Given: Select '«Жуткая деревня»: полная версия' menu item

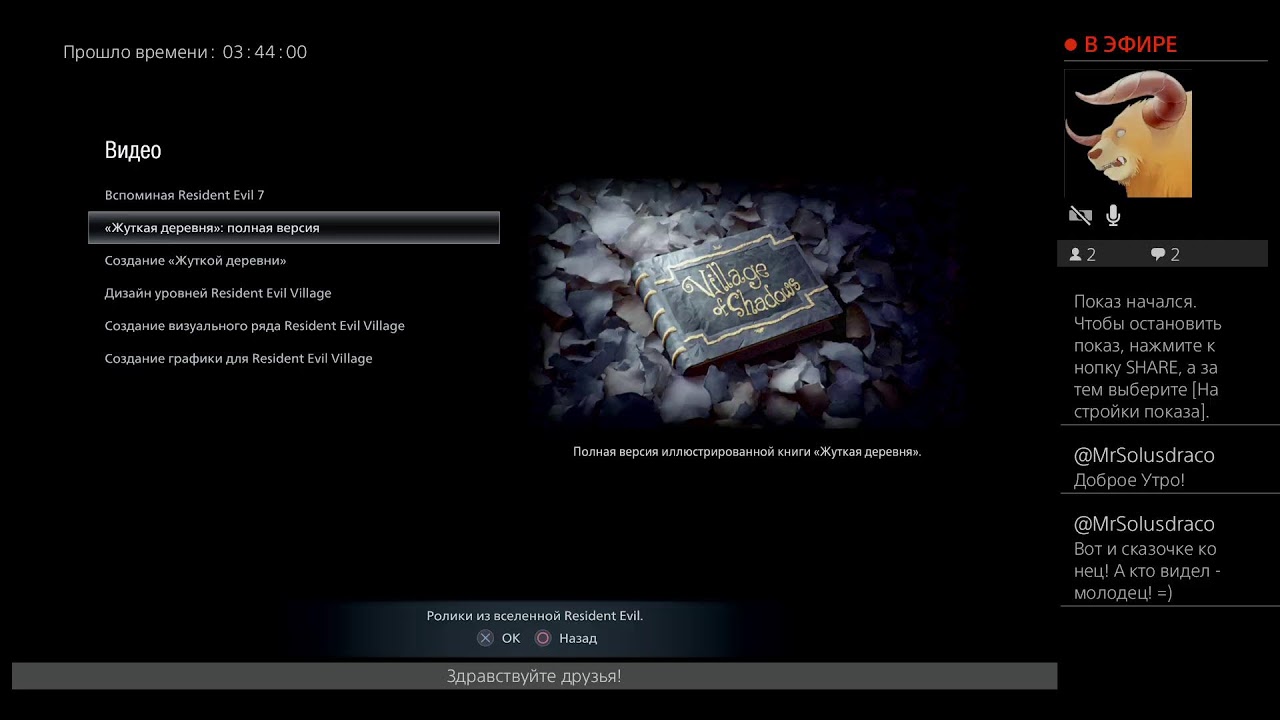Looking at the screenshot, I should (x=294, y=228).
